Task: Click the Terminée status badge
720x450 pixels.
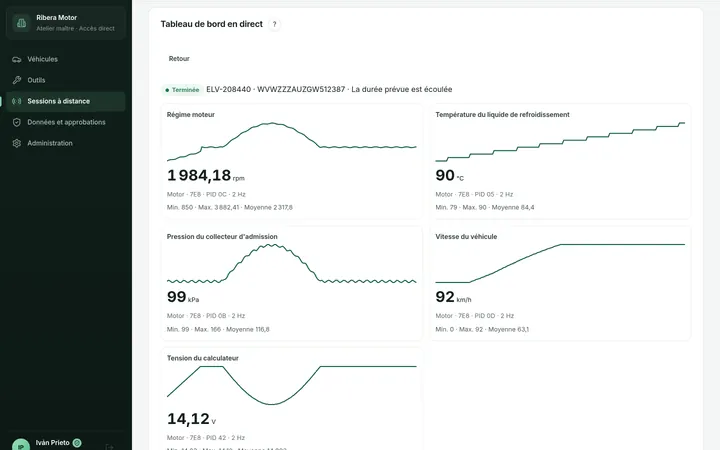Action: 182,90
